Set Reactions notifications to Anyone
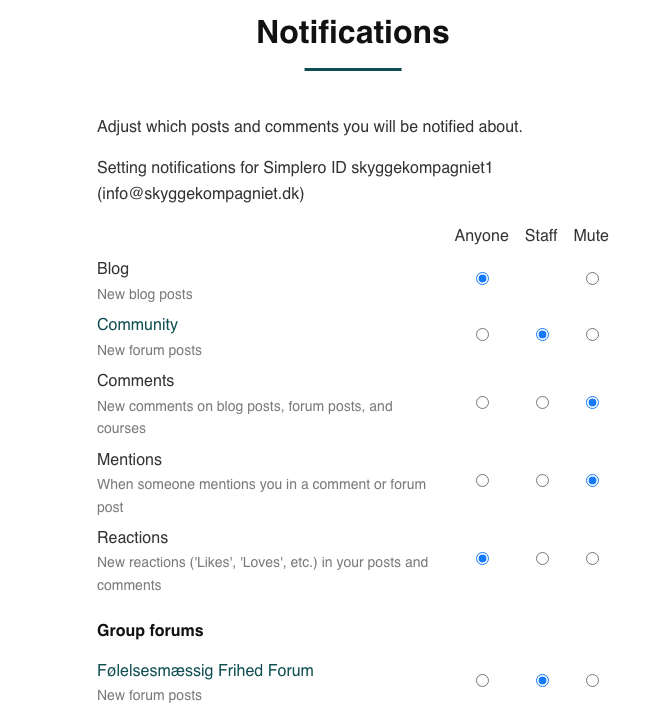 483,559
